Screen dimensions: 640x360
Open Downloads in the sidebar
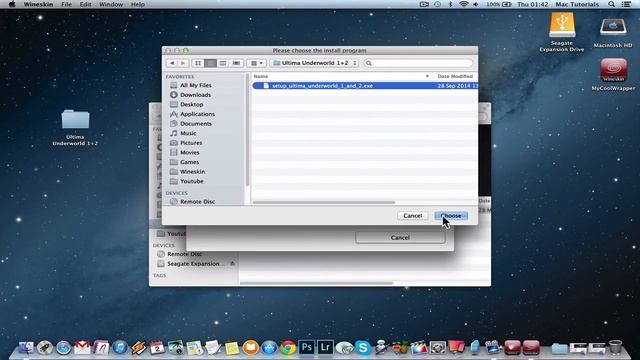(x=196, y=95)
